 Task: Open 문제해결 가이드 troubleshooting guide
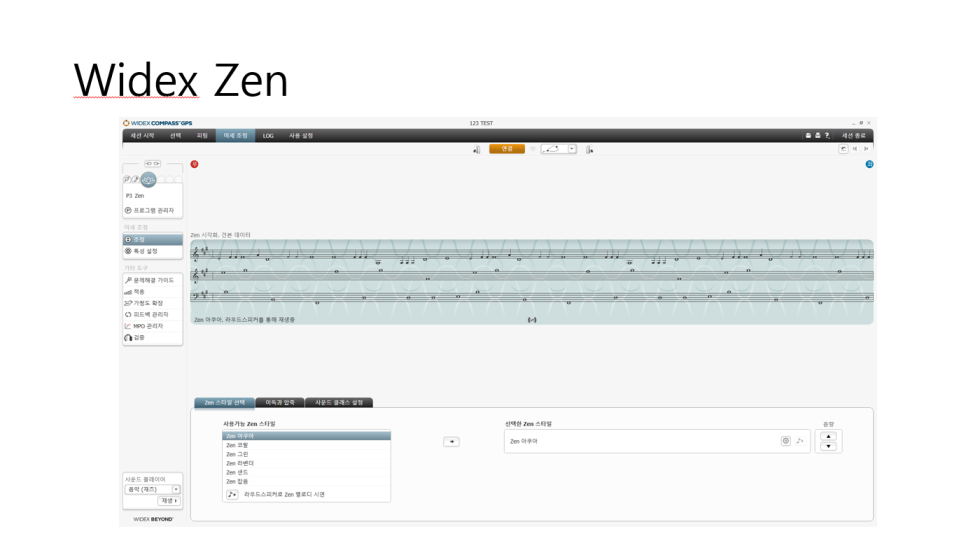tap(153, 280)
